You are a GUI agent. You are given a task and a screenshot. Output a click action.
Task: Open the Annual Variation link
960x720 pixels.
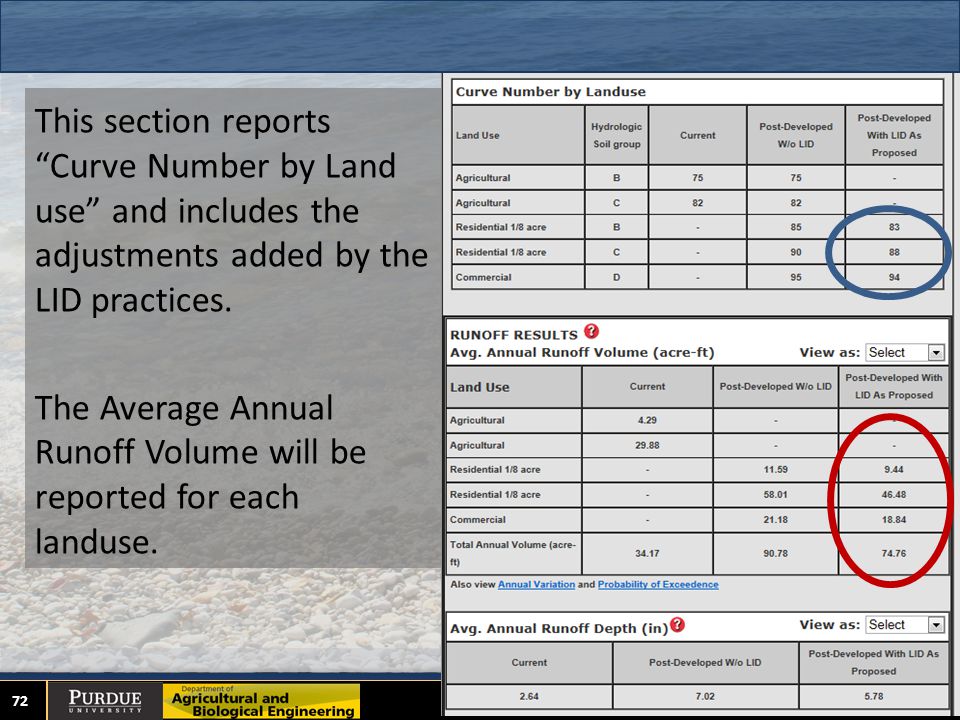(536, 585)
